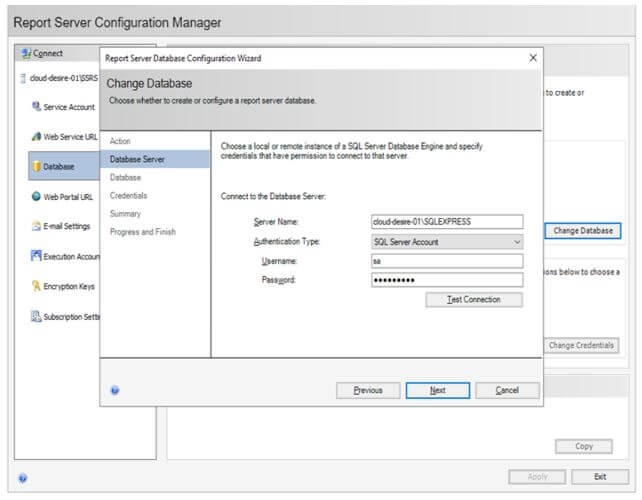Focus the Username input field

click(x=447, y=261)
